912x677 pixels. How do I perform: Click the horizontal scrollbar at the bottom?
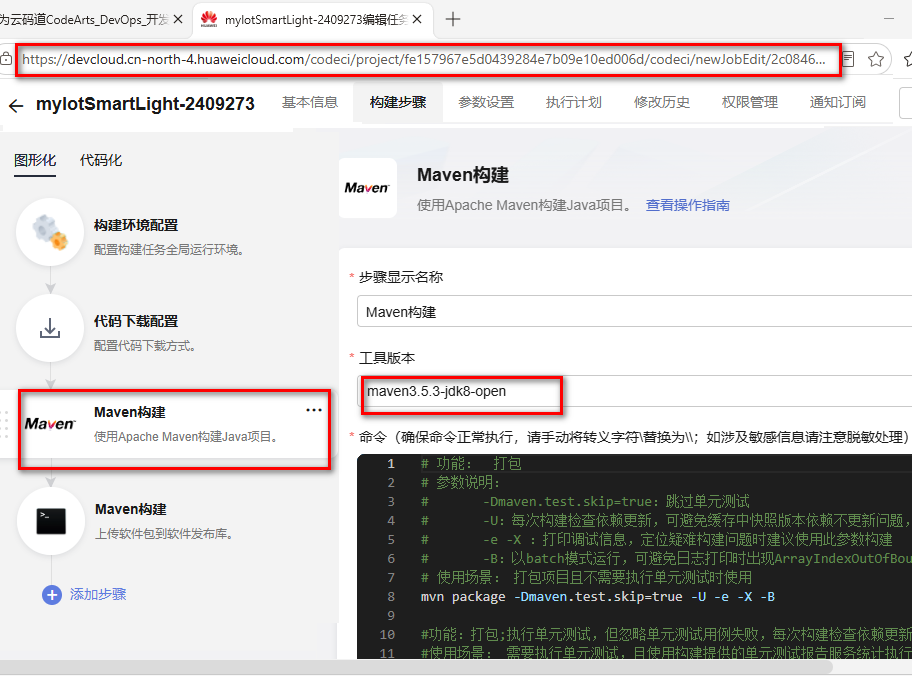pyautogui.click(x=416, y=667)
